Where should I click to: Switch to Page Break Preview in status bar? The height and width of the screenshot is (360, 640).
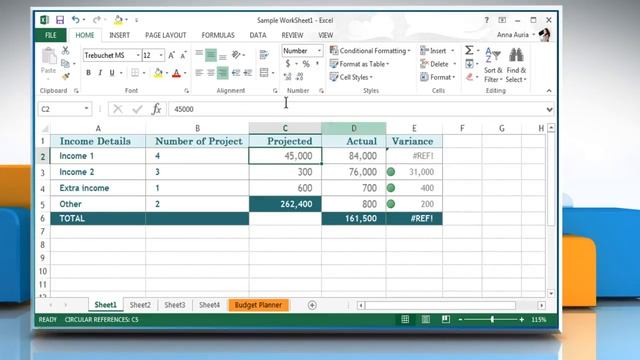click(x=445, y=320)
